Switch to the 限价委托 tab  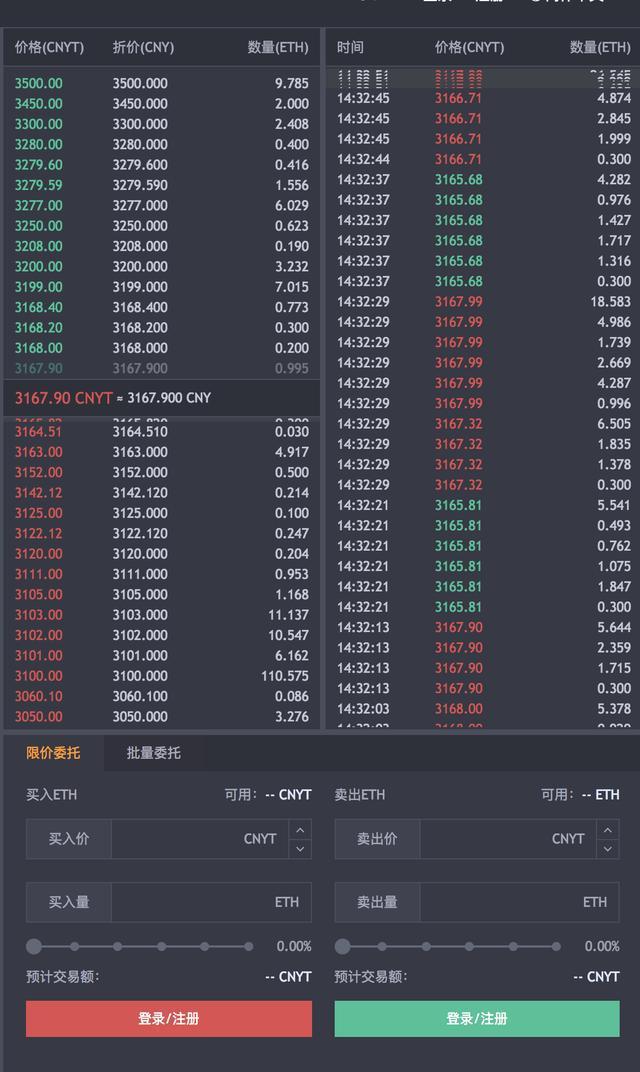(53, 753)
